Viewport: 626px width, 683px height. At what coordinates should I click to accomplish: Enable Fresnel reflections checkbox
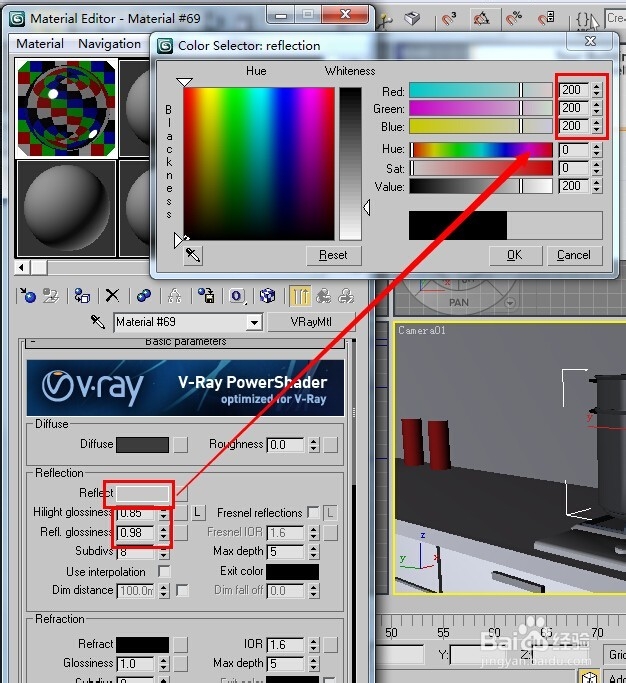click(x=313, y=513)
